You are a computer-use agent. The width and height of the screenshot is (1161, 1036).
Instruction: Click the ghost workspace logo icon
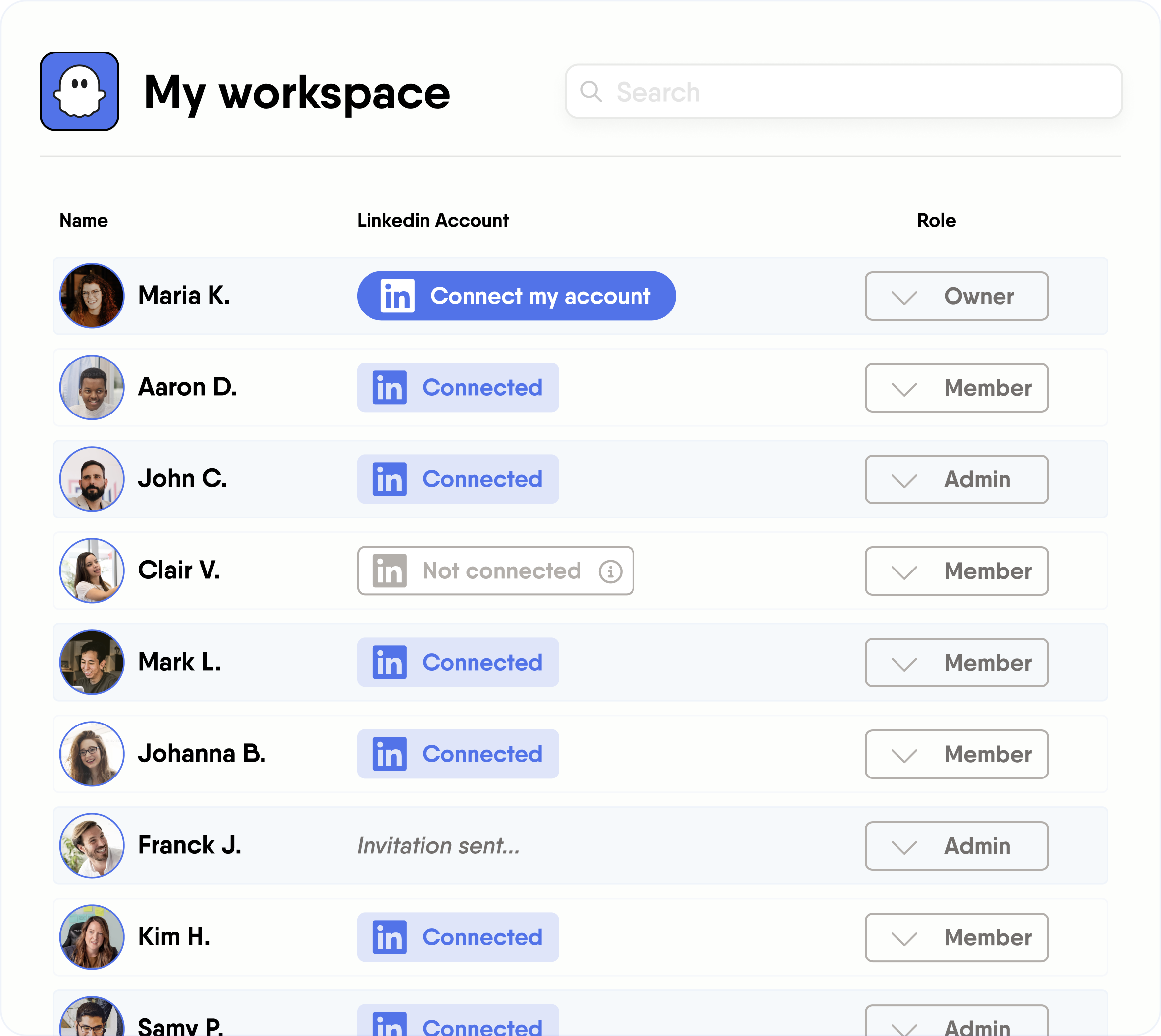point(79,91)
